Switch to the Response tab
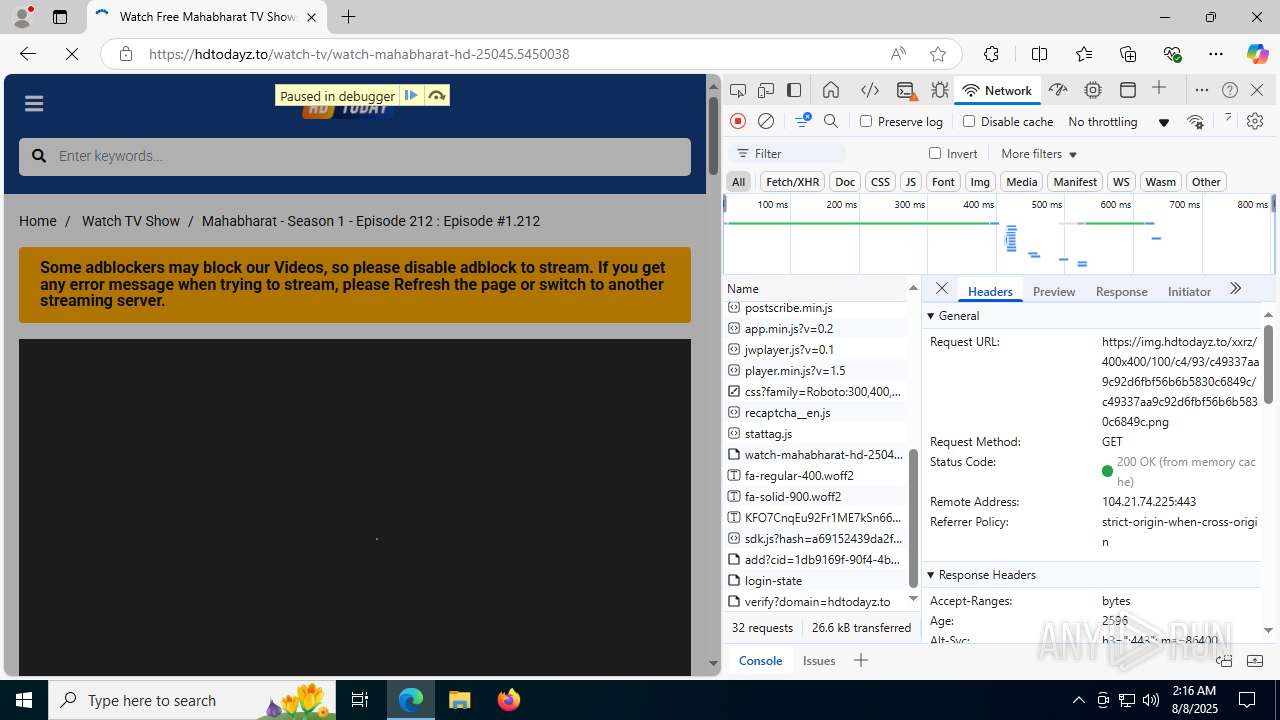This screenshot has width=1280, height=720. click(x=1121, y=291)
